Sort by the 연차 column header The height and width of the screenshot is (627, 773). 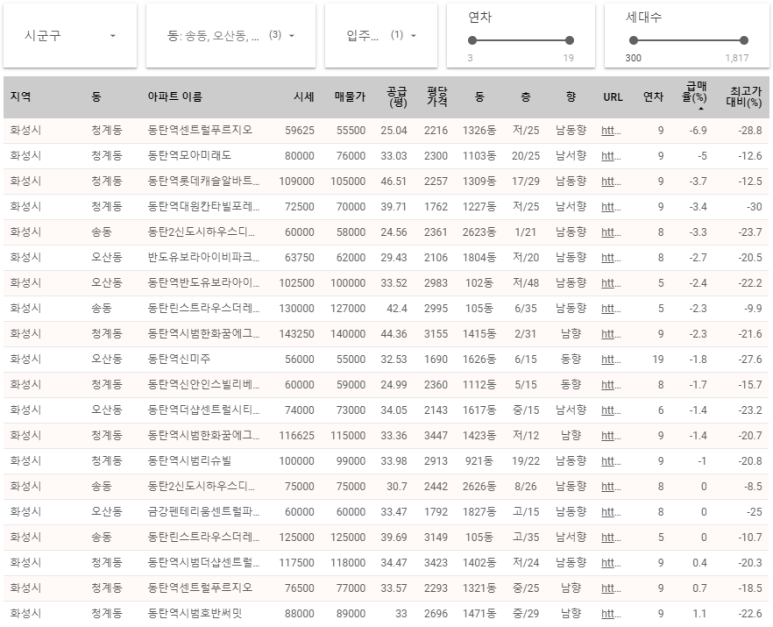click(x=653, y=97)
